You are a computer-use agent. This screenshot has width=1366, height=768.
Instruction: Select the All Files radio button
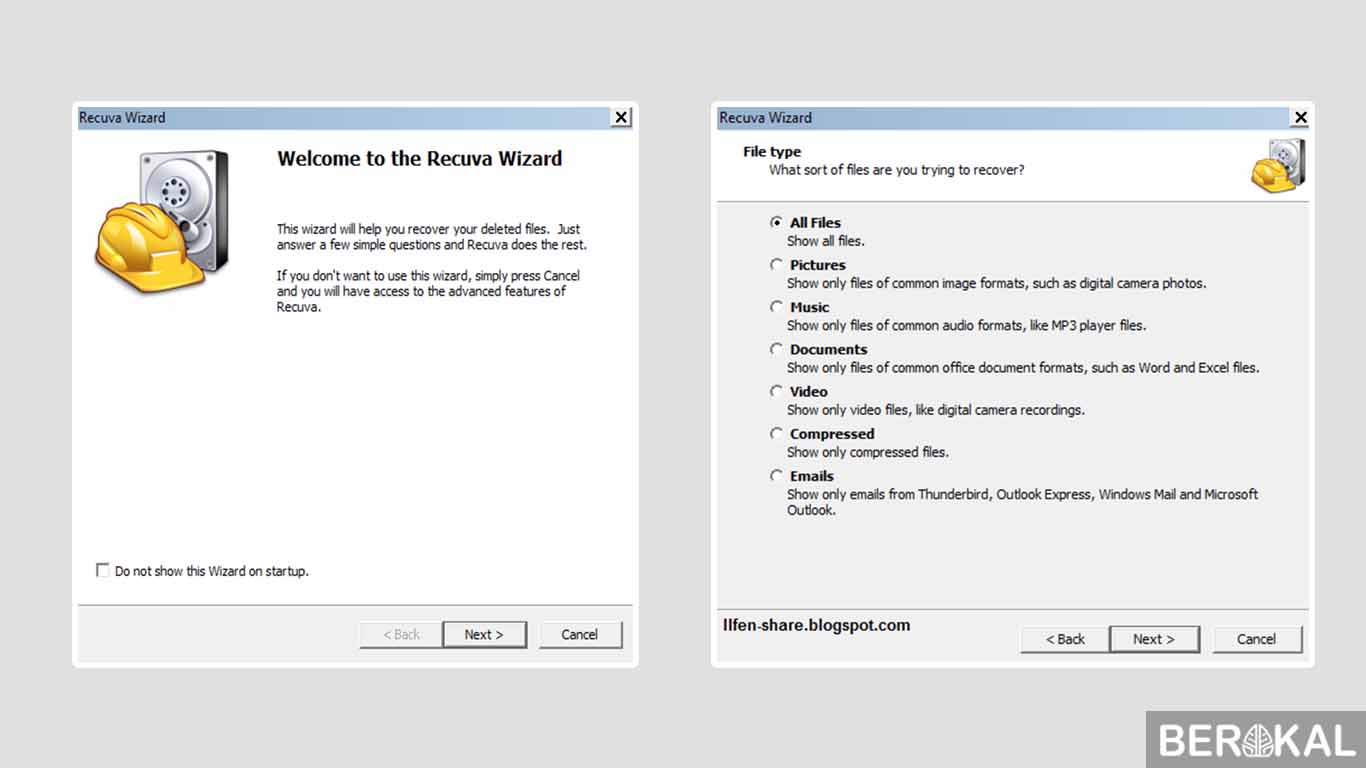pos(777,222)
